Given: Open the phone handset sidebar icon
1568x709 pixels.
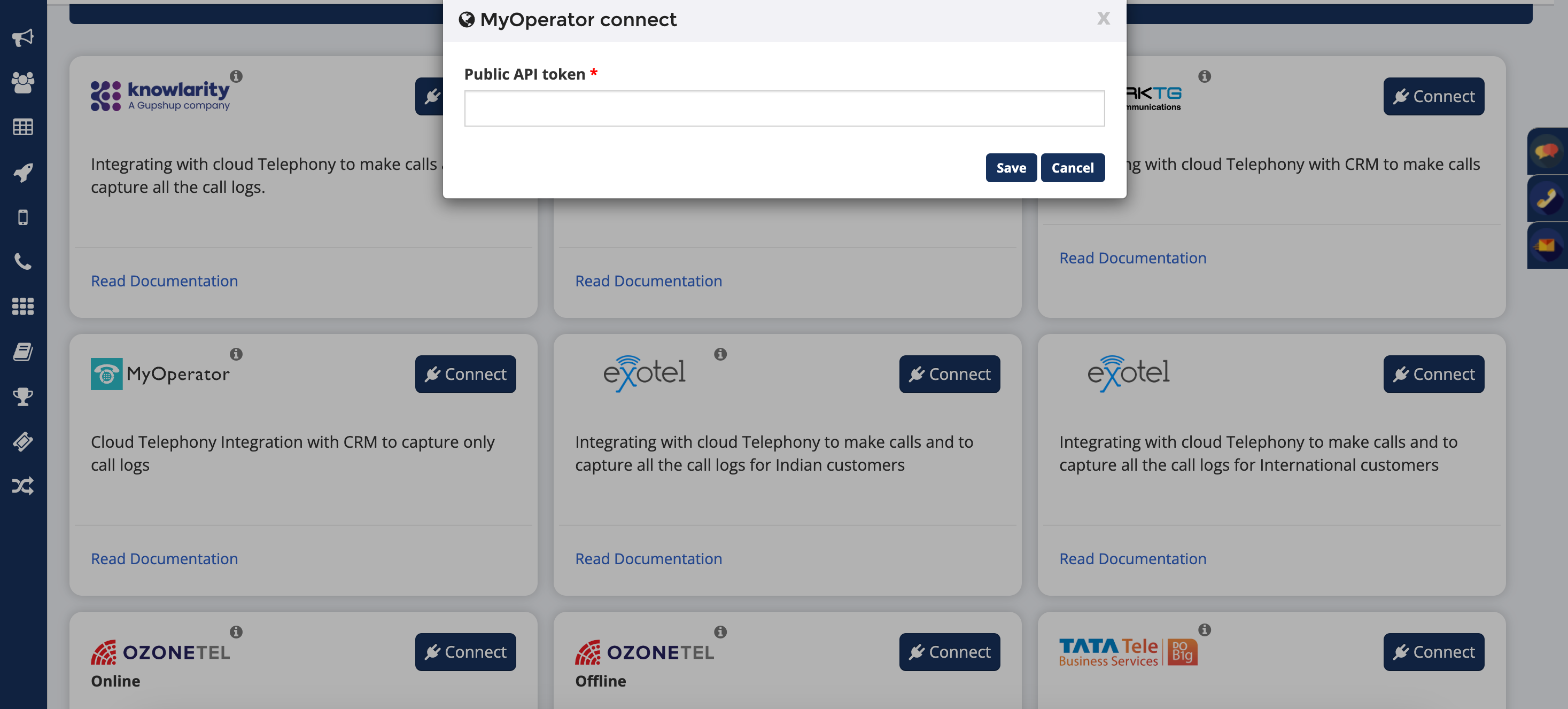Looking at the screenshot, I should point(22,262).
